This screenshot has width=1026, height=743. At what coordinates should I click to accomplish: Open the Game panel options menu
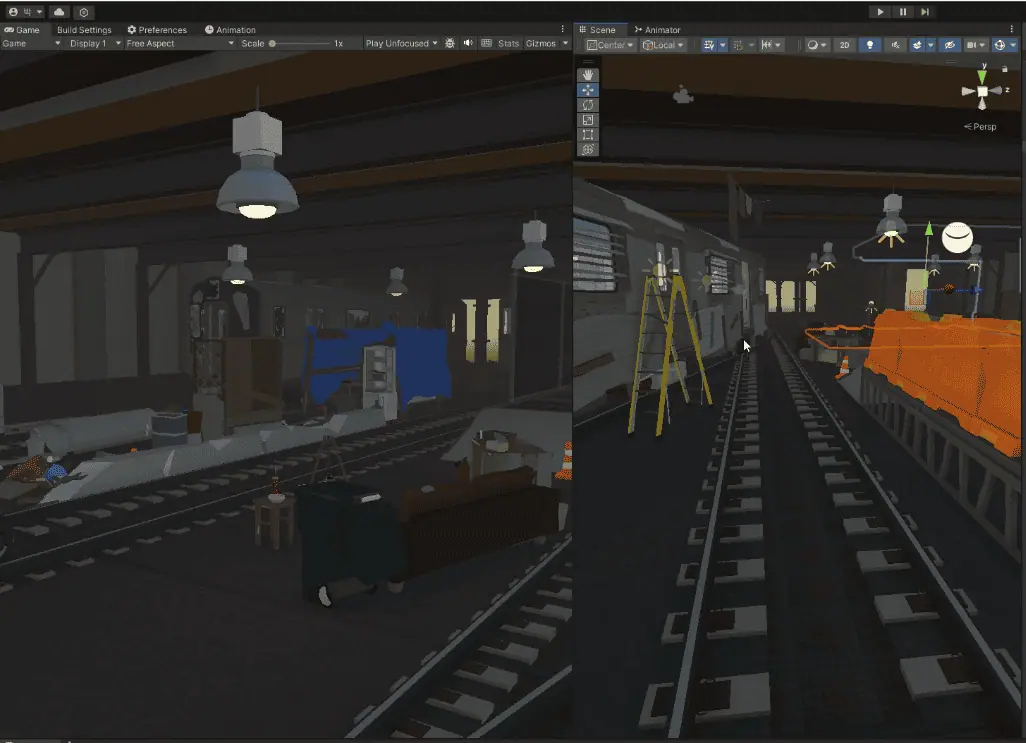tap(563, 29)
